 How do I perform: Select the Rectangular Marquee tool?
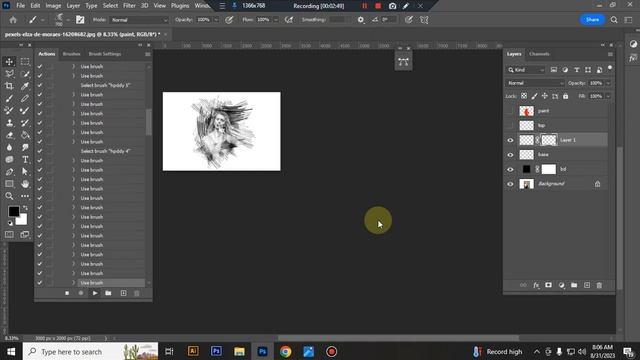pyautogui.click(x=25, y=62)
